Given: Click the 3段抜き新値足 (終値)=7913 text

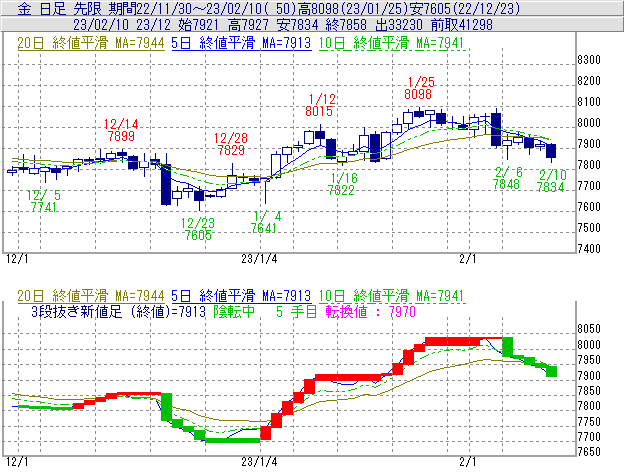Looking at the screenshot, I should coord(119,311).
